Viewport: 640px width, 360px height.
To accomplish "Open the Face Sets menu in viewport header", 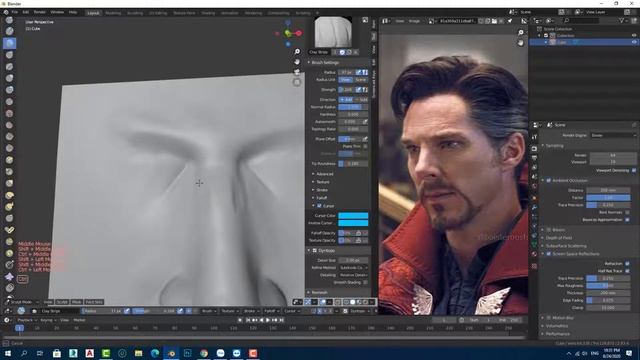I will pyautogui.click(x=94, y=302).
